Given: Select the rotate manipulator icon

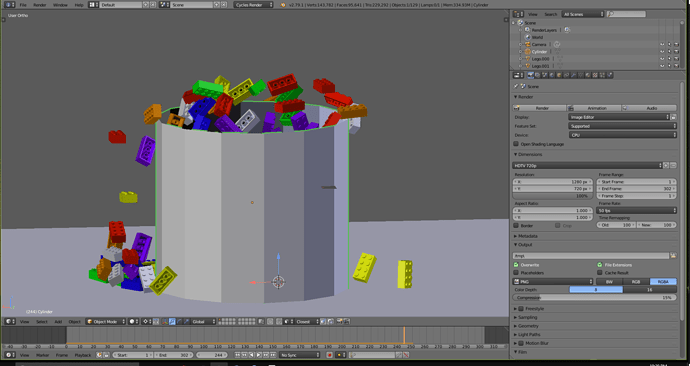Looking at the screenshot, I should point(179,322).
